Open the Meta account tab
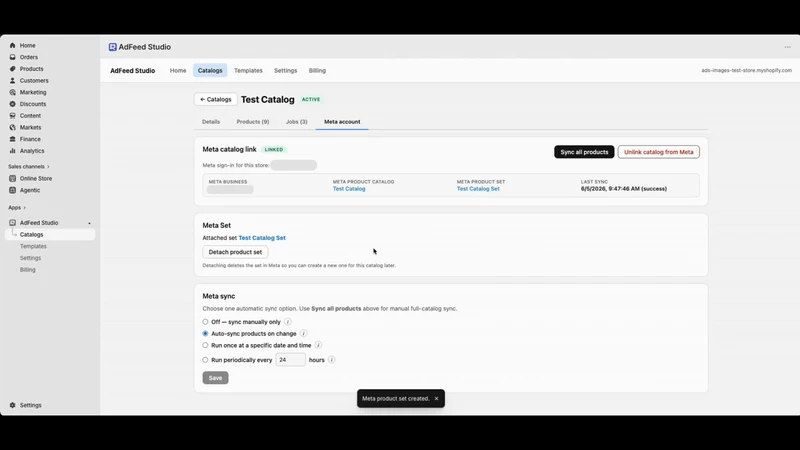This screenshot has height=450, width=800. tap(342, 122)
